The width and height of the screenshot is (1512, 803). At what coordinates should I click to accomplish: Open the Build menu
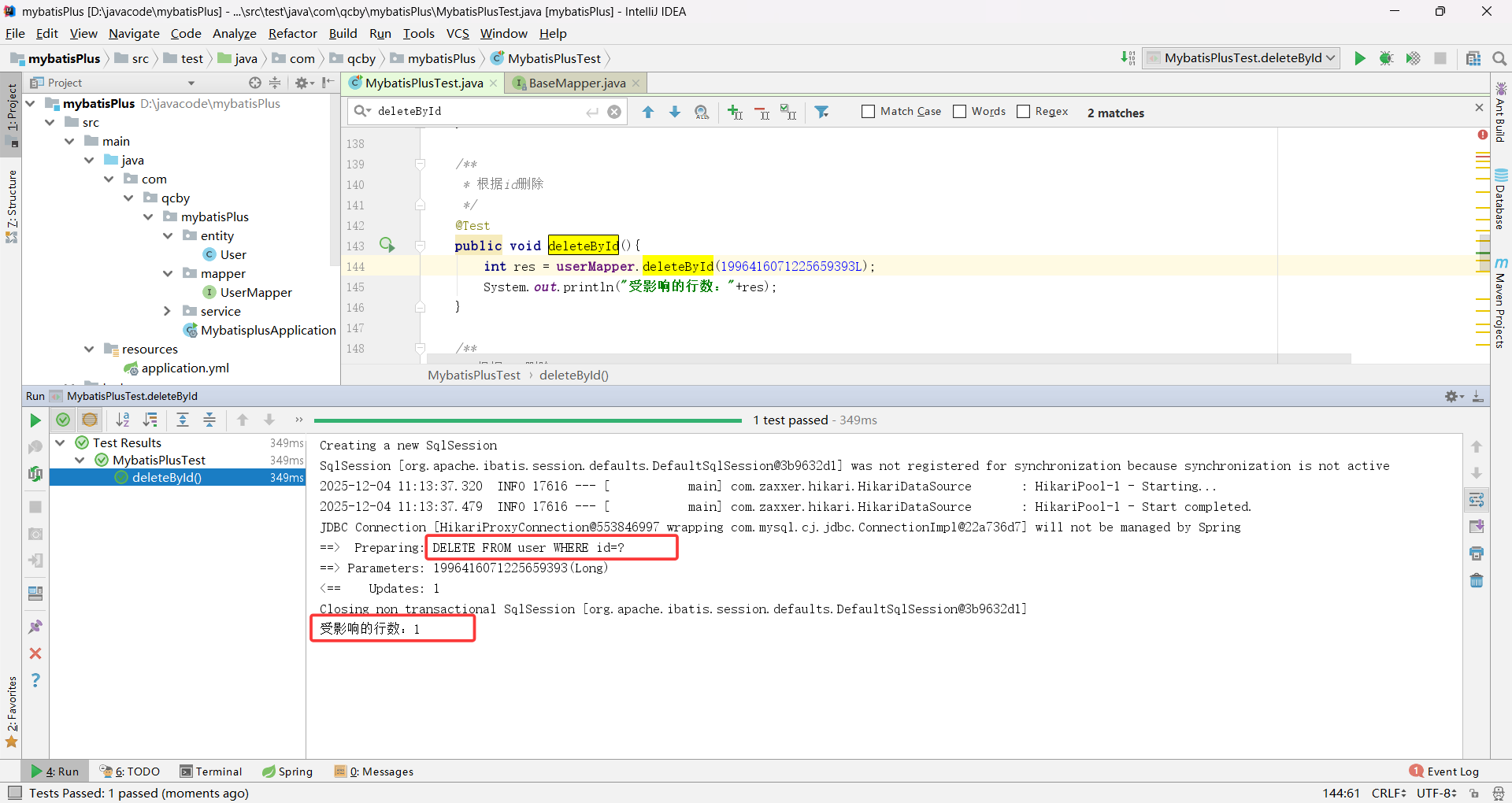click(343, 34)
